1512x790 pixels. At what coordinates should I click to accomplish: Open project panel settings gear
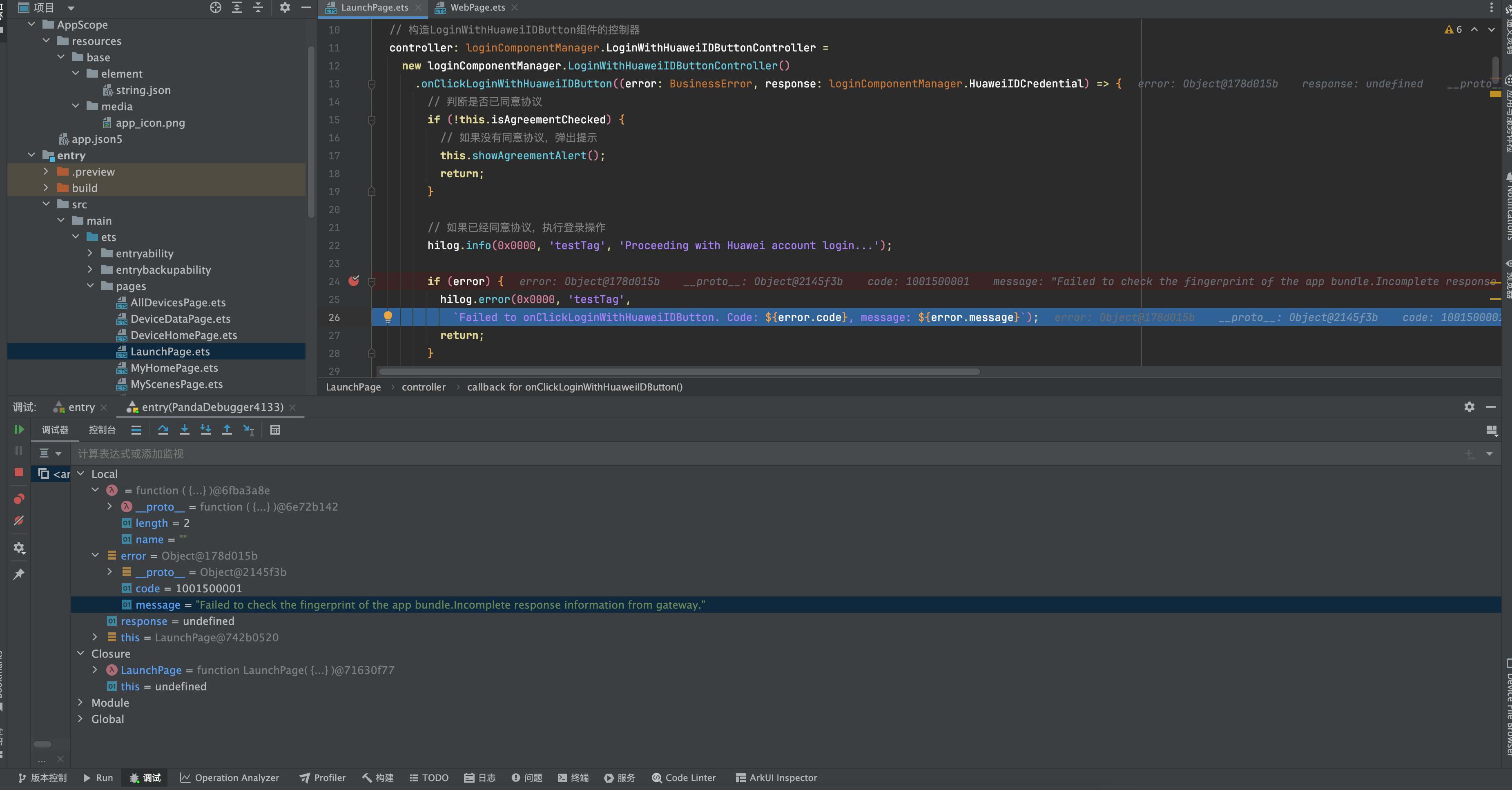click(285, 8)
